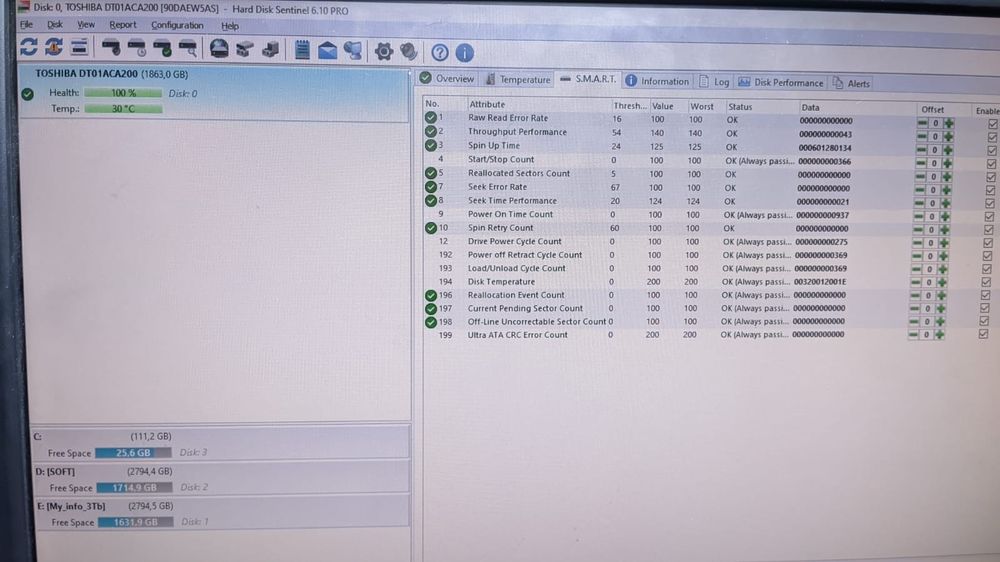
Task: Select the Current Pending Sector Count row
Action: click(705, 308)
